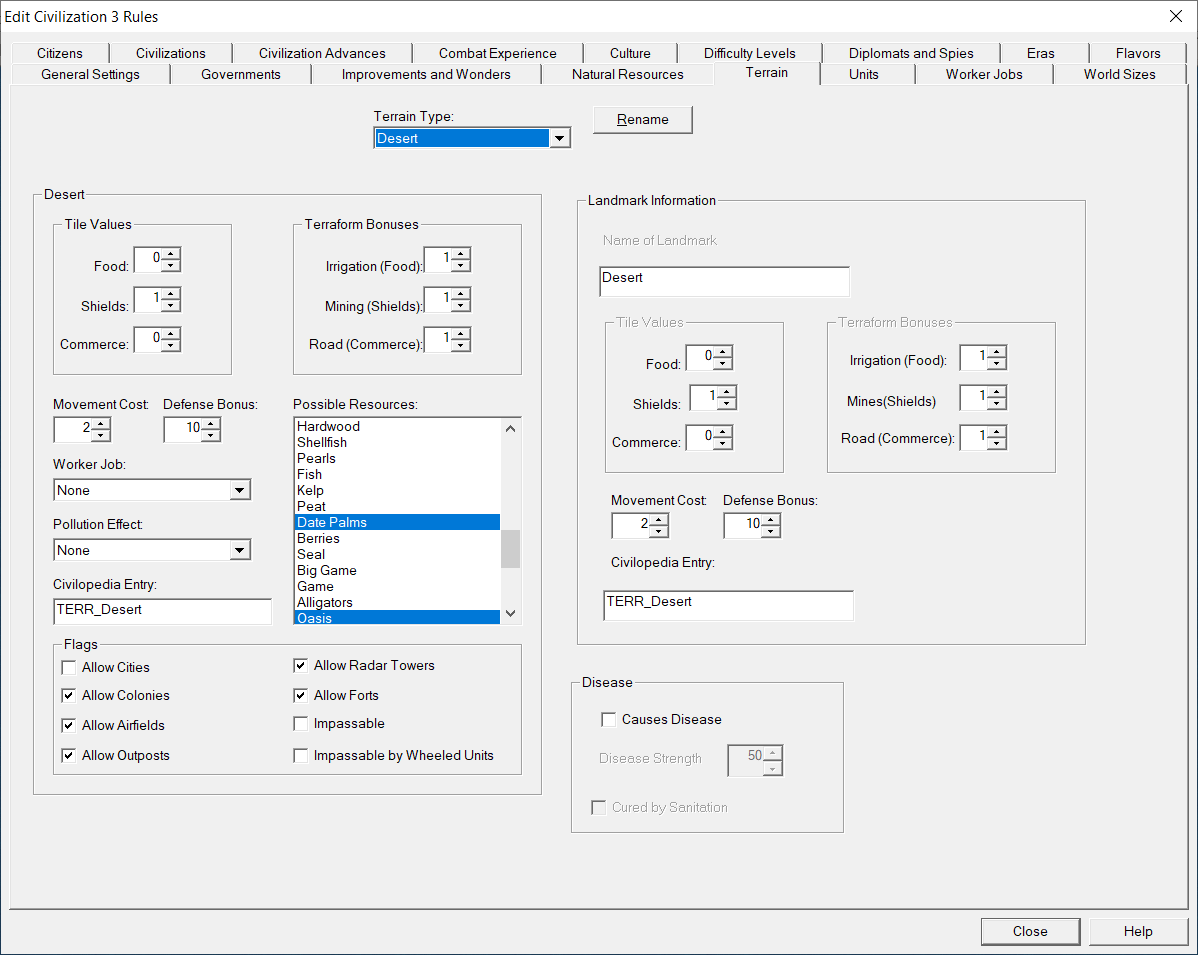Uncheck the Allow Colonies flag

pyautogui.click(x=69, y=695)
